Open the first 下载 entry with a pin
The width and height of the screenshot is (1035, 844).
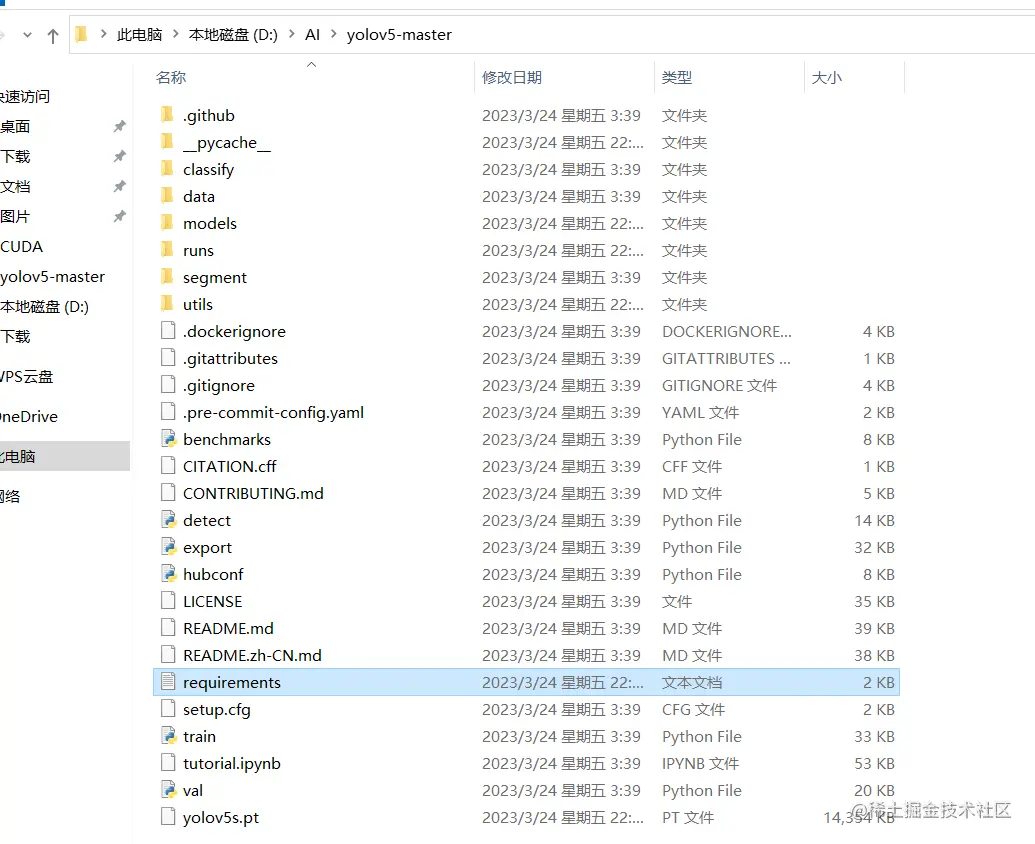pos(15,156)
